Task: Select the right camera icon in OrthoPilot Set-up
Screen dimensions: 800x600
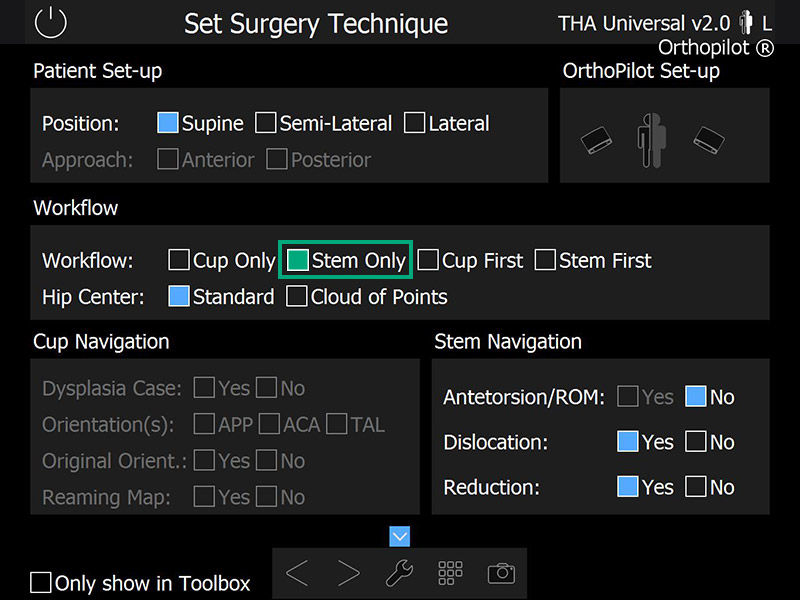Action: pos(708,141)
